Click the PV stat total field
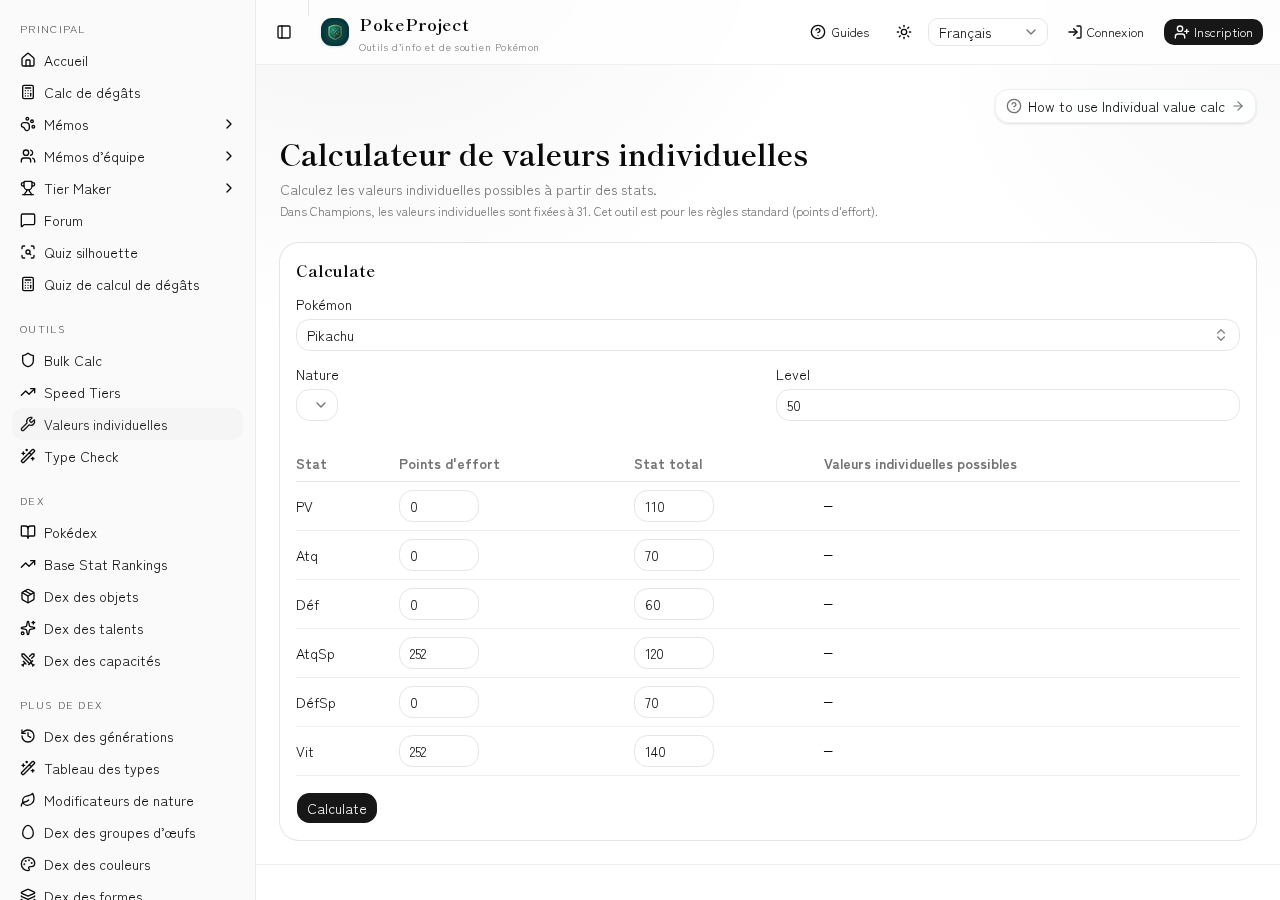This screenshot has width=1280, height=900. 674,506
